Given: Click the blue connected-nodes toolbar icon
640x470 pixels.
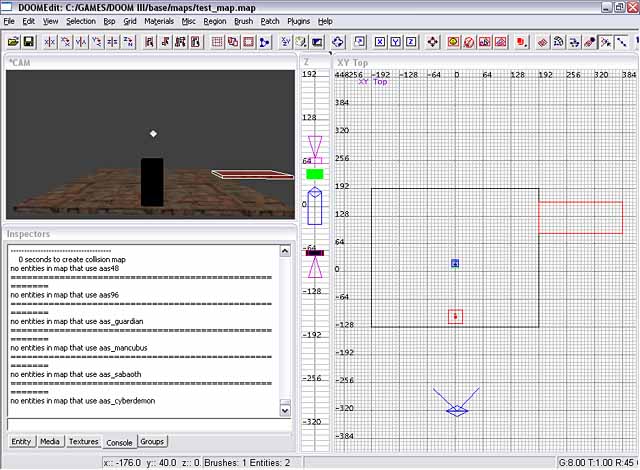Looking at the screenshot, I should tap(264, 42).
